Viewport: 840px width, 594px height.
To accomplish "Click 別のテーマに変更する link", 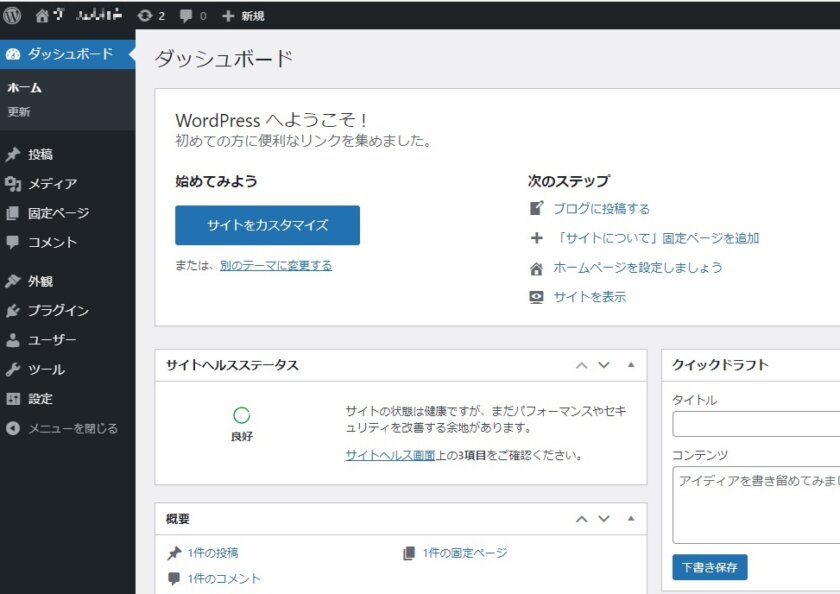I will [276, 266].
